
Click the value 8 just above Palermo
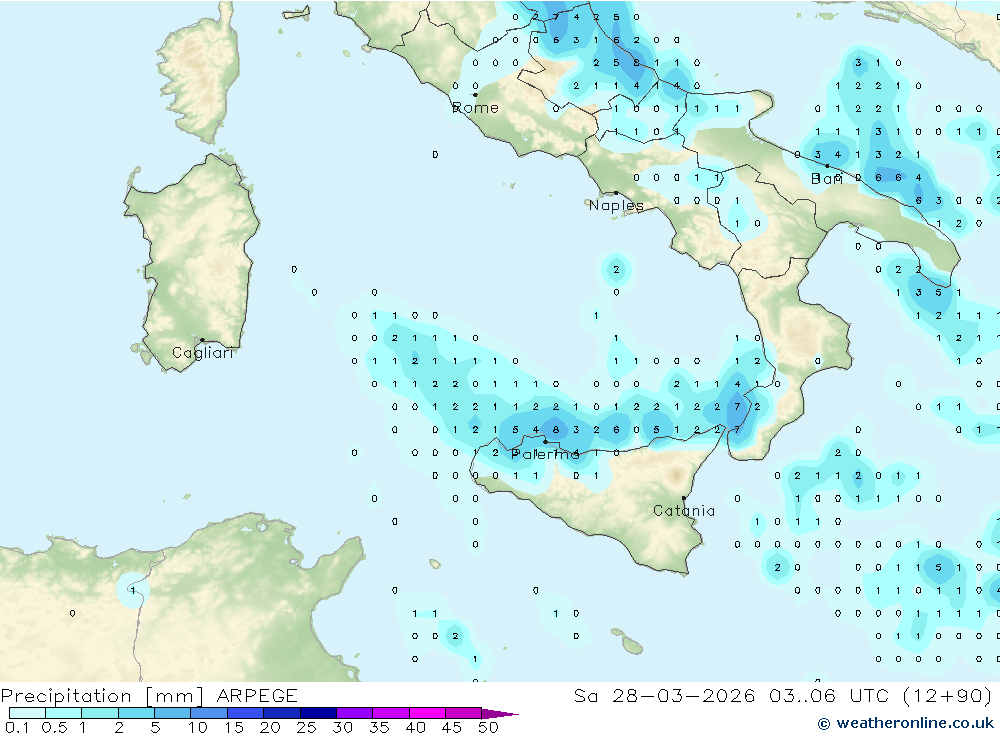[x=556, y=430]
